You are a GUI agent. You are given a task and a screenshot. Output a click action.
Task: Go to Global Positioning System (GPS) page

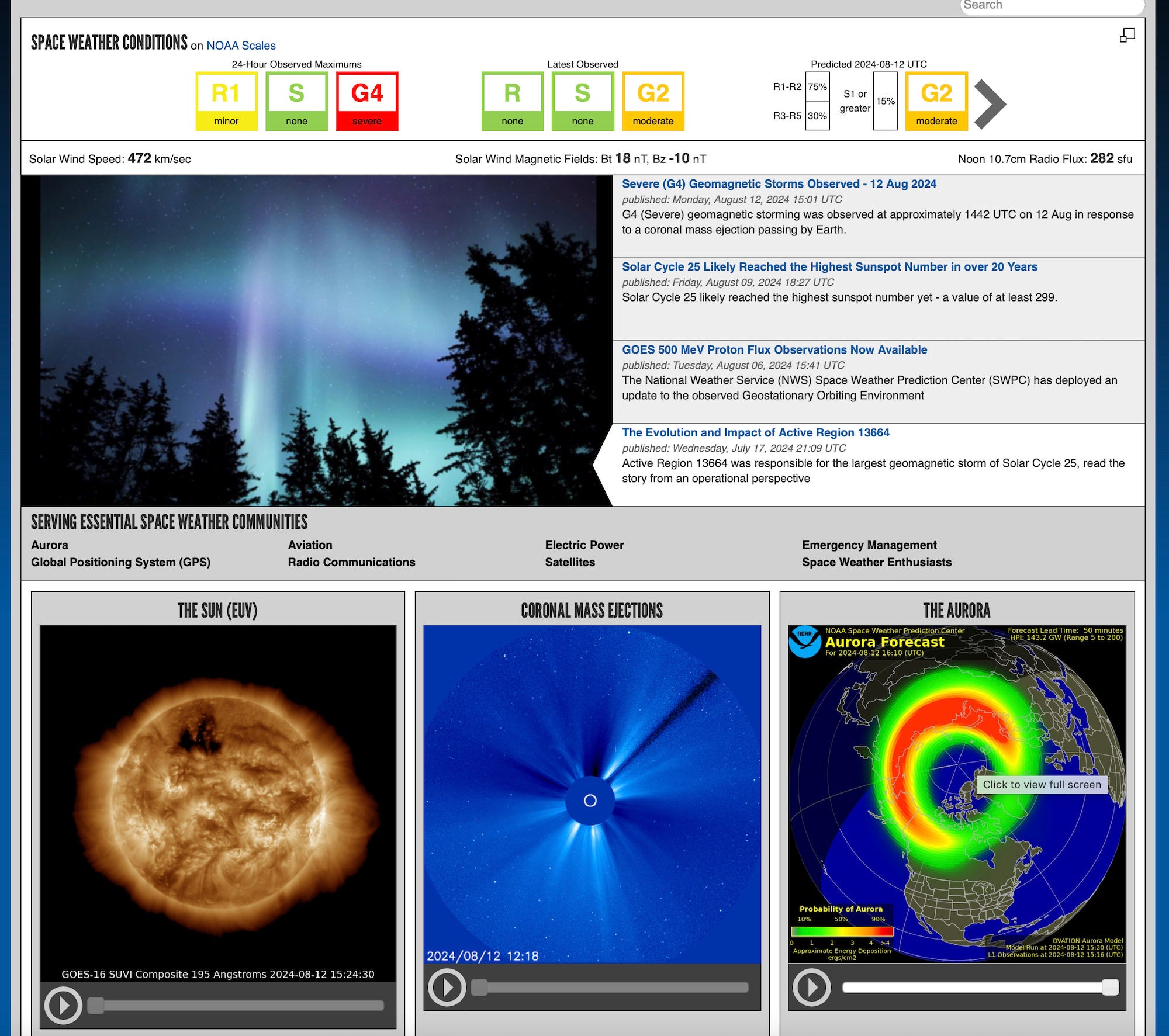(120, 562)
